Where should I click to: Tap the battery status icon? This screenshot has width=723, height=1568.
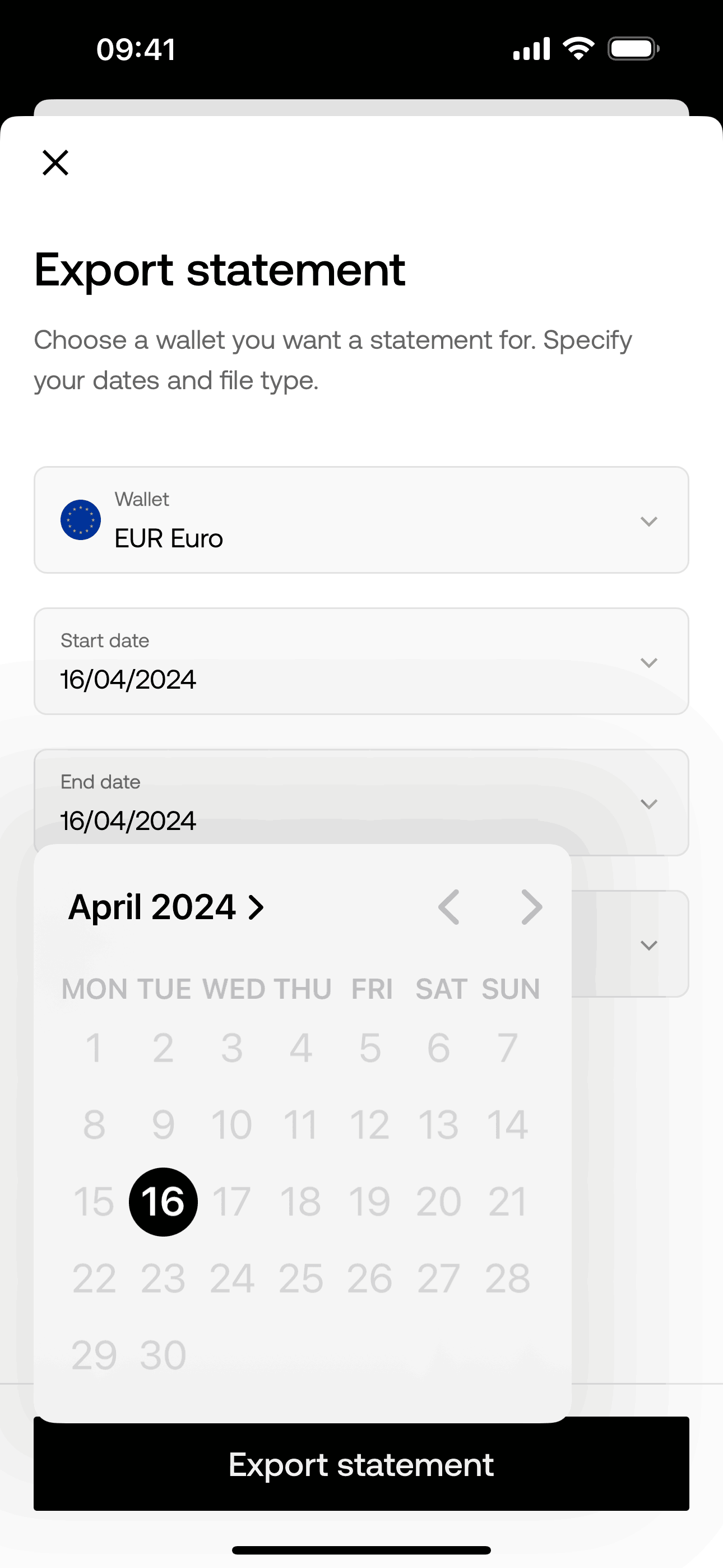[x=633, y=49]
